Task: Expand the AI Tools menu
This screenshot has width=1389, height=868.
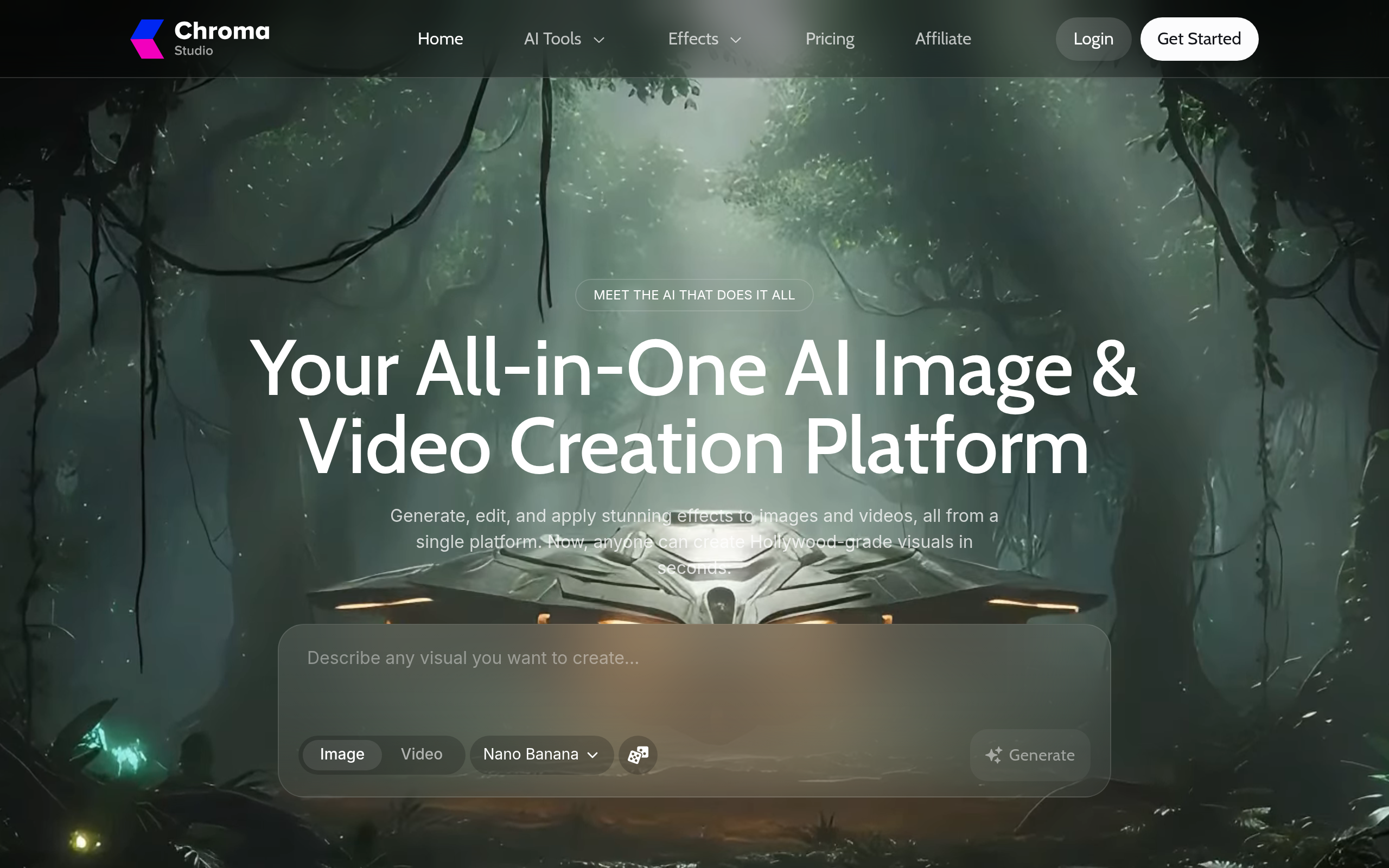Action: point(564,39)
